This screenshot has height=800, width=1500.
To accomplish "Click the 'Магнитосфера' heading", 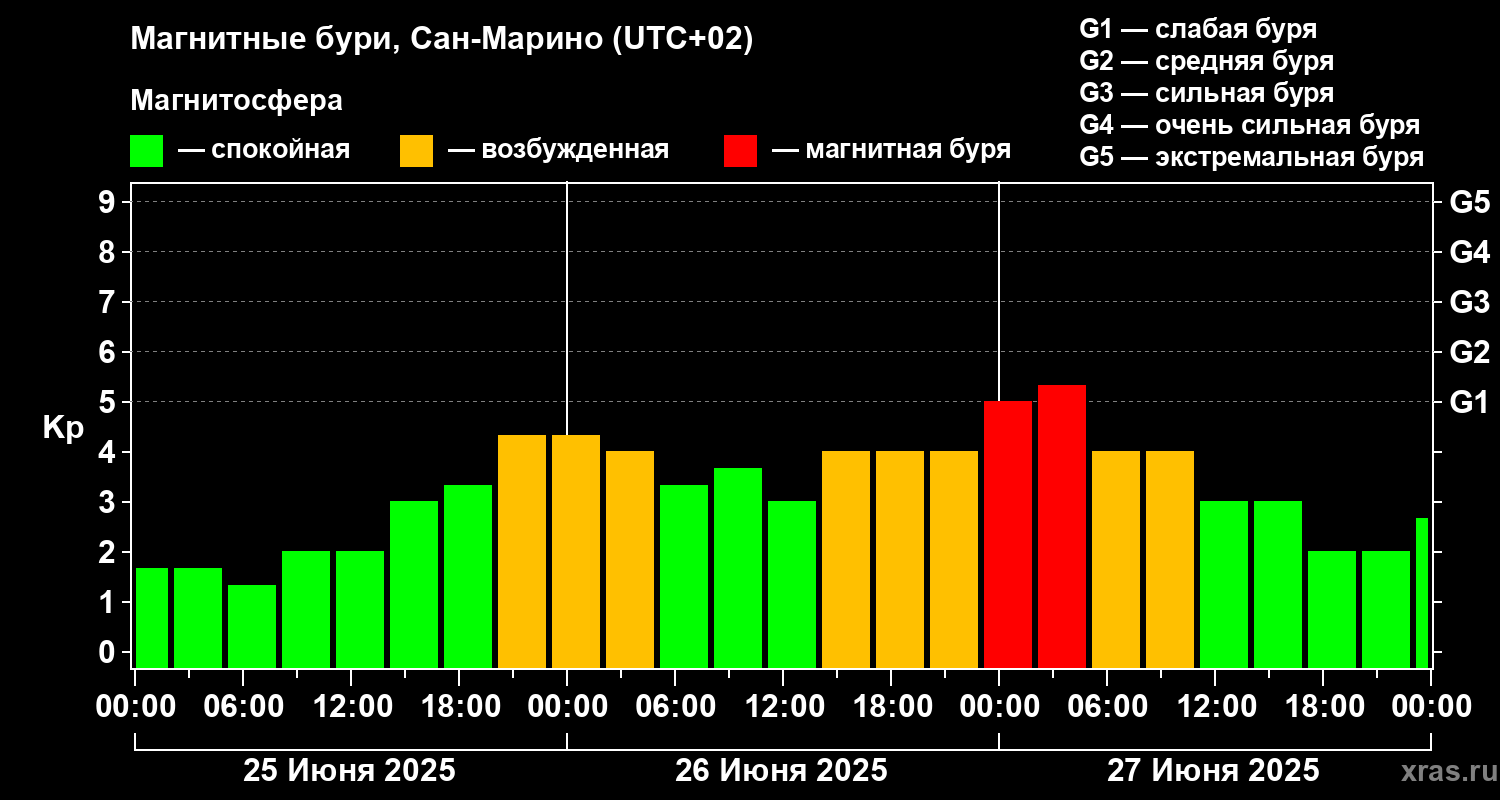I will click(236, 101).
